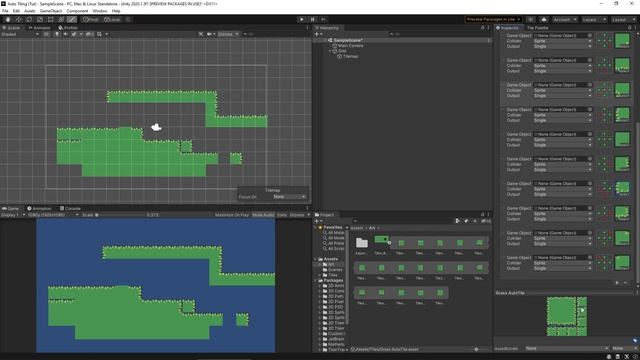Screen dimensions: 640x360
Task: Open Tilemap Focus On dropdown
Action: pos(289,197)
